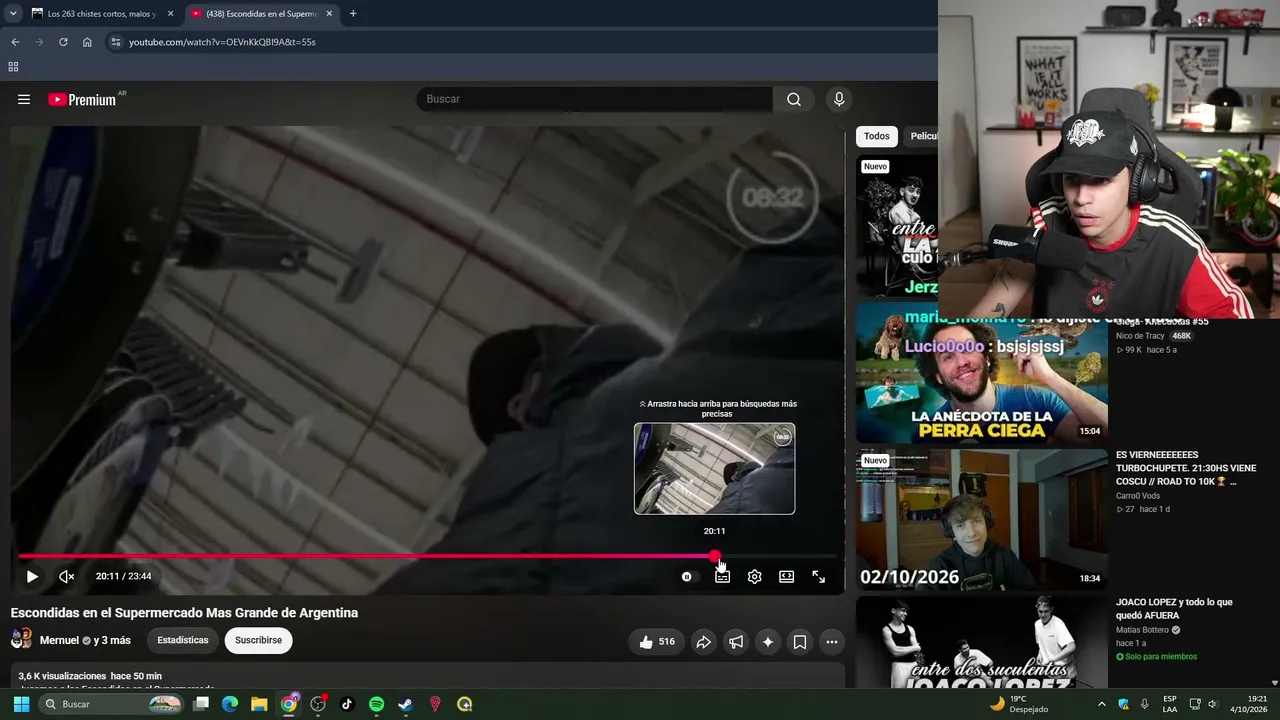Open Steam from the Windows taskbar
The image size is (1280, 720).
(x=405, y=704)
